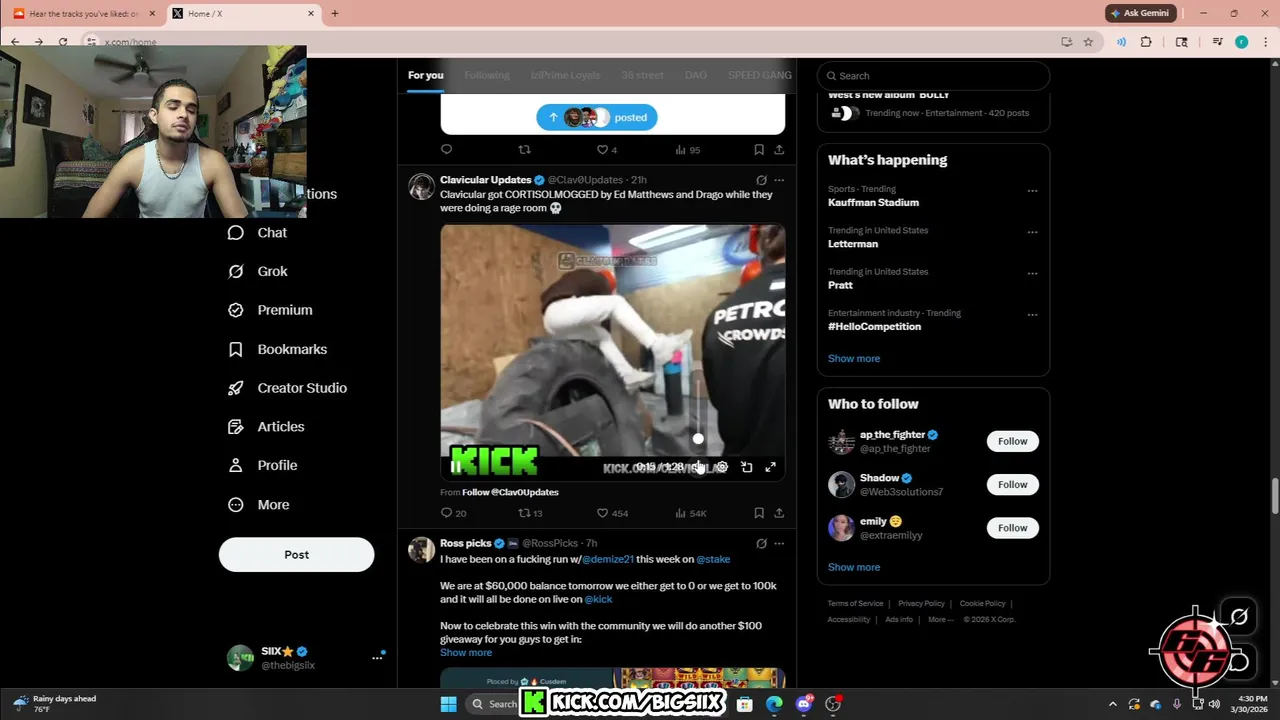Click the Ask Gemini button in Chrome
Viewport: 1280px width, 720px height.
pos(1140,13)
